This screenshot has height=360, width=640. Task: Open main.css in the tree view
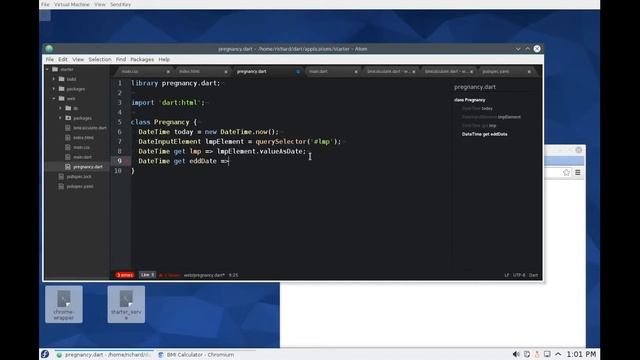tap(82, 147)
